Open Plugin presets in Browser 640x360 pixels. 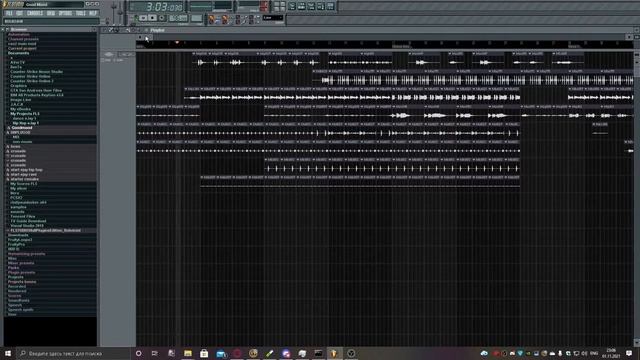tap(21, 272)
